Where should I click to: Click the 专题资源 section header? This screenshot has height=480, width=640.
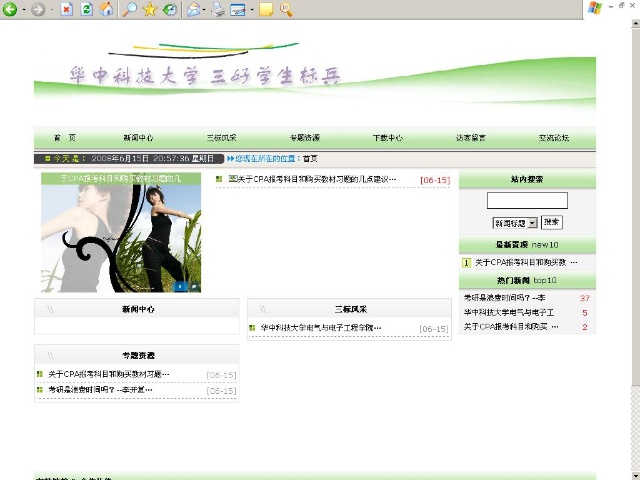[138, 356]
